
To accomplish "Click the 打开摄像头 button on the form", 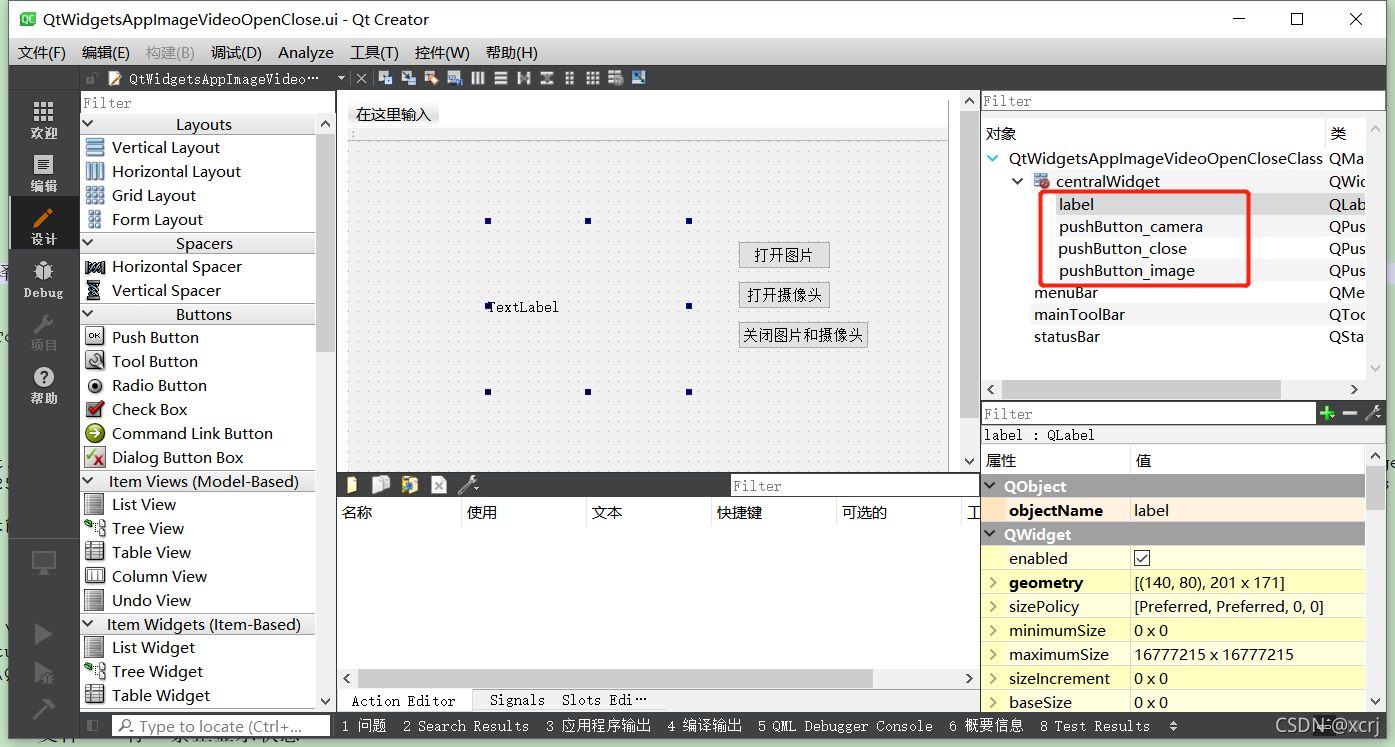I will (x=784, y=295).
